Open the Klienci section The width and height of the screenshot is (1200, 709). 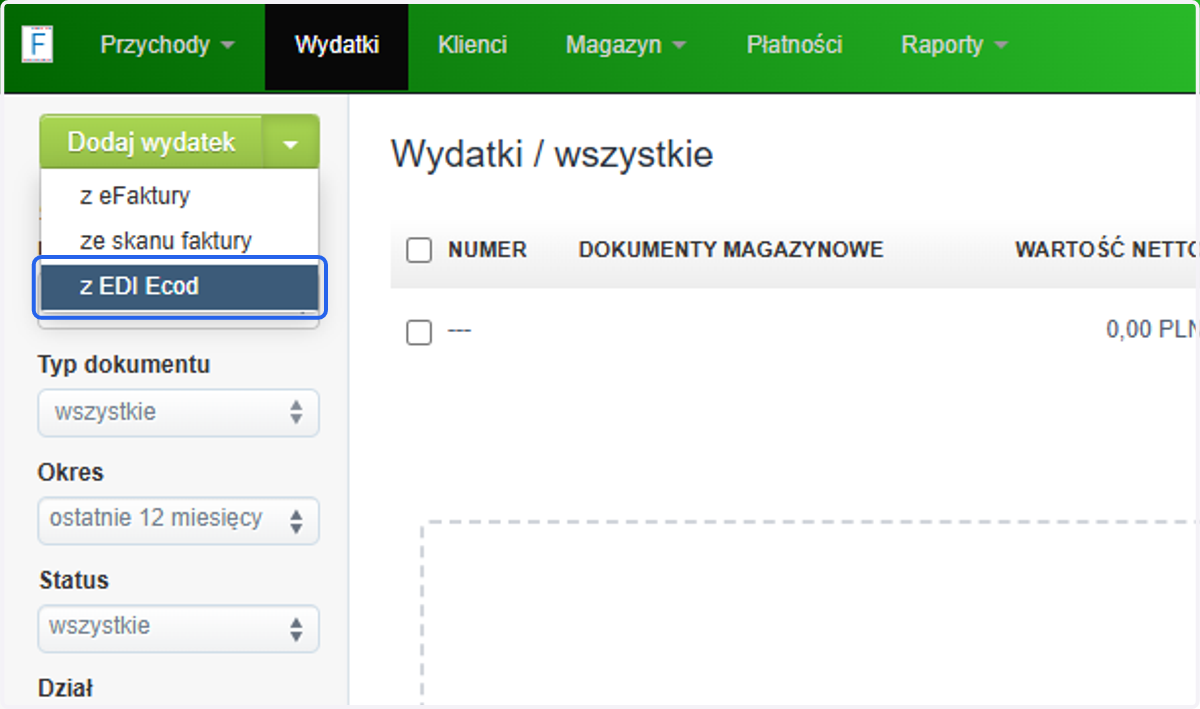tap(472, 45)
